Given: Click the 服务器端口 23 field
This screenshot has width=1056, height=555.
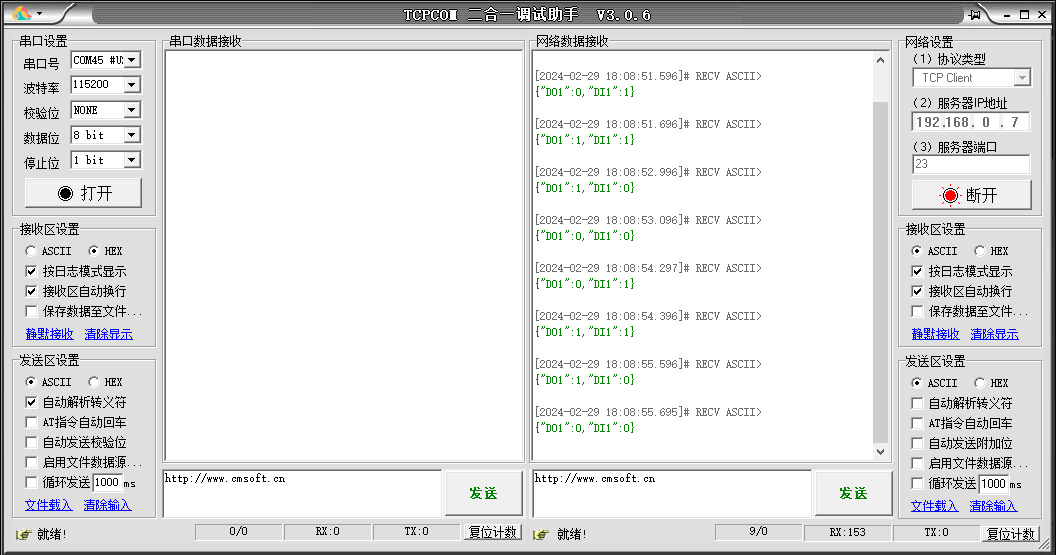Looking at the screenshot, I should click(x=971, y=164).
